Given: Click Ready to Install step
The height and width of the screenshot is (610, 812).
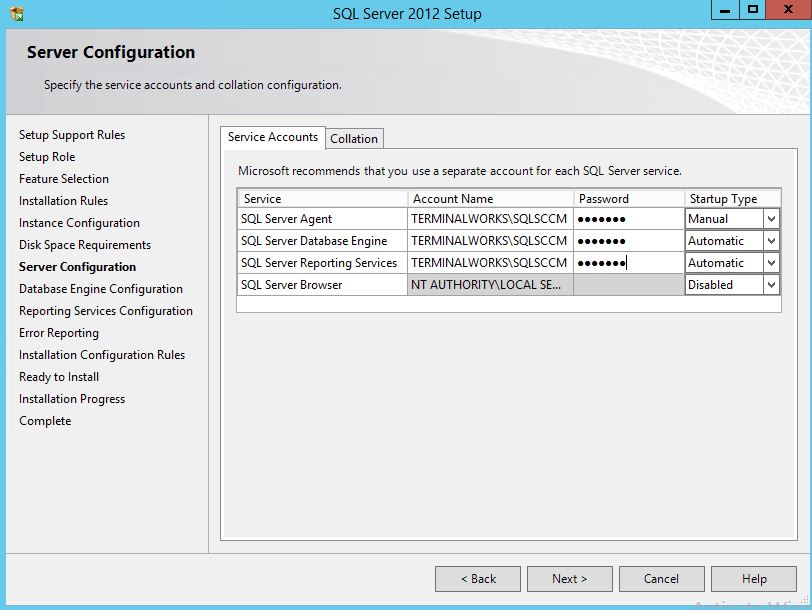Looking at the screenshot, I should 59,377.
